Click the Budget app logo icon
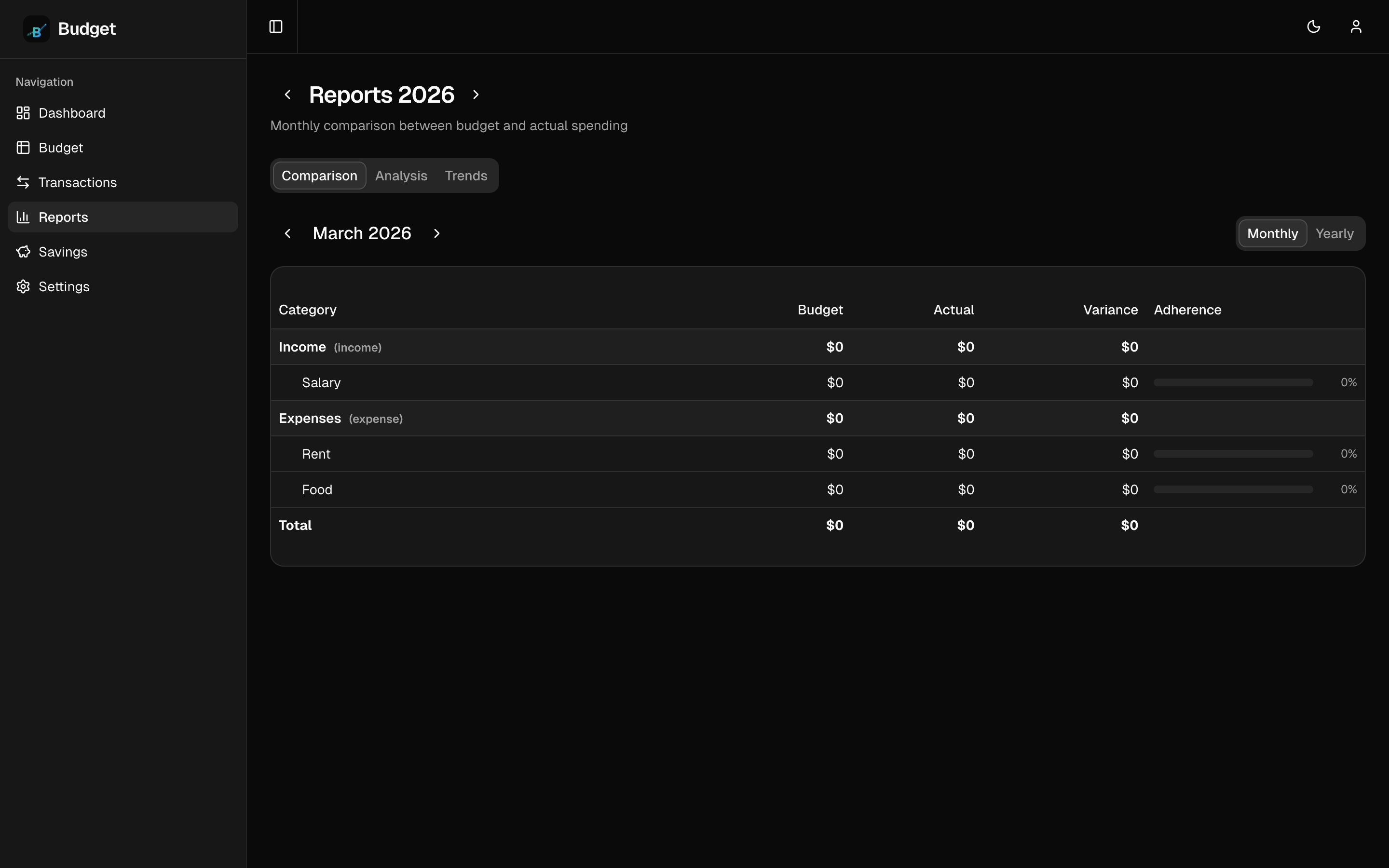Viewport: 1389px width, 868px height. (36, 29)
